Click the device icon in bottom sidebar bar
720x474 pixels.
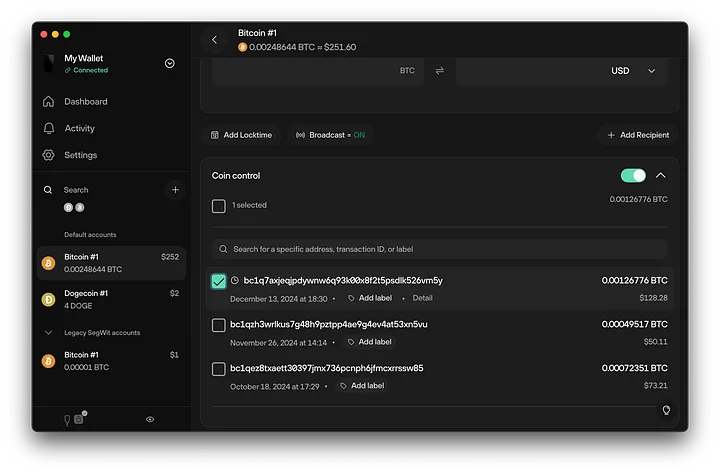70,419
